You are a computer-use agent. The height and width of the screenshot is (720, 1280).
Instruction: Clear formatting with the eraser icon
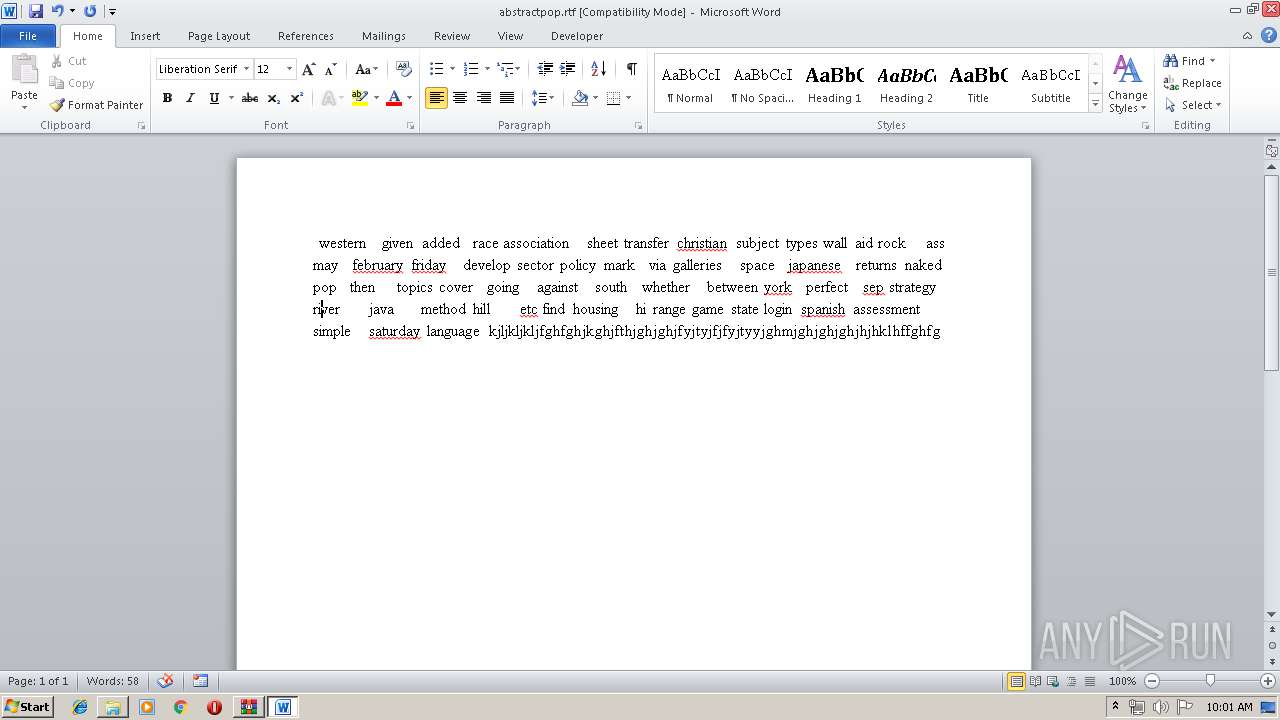[404, 69]
